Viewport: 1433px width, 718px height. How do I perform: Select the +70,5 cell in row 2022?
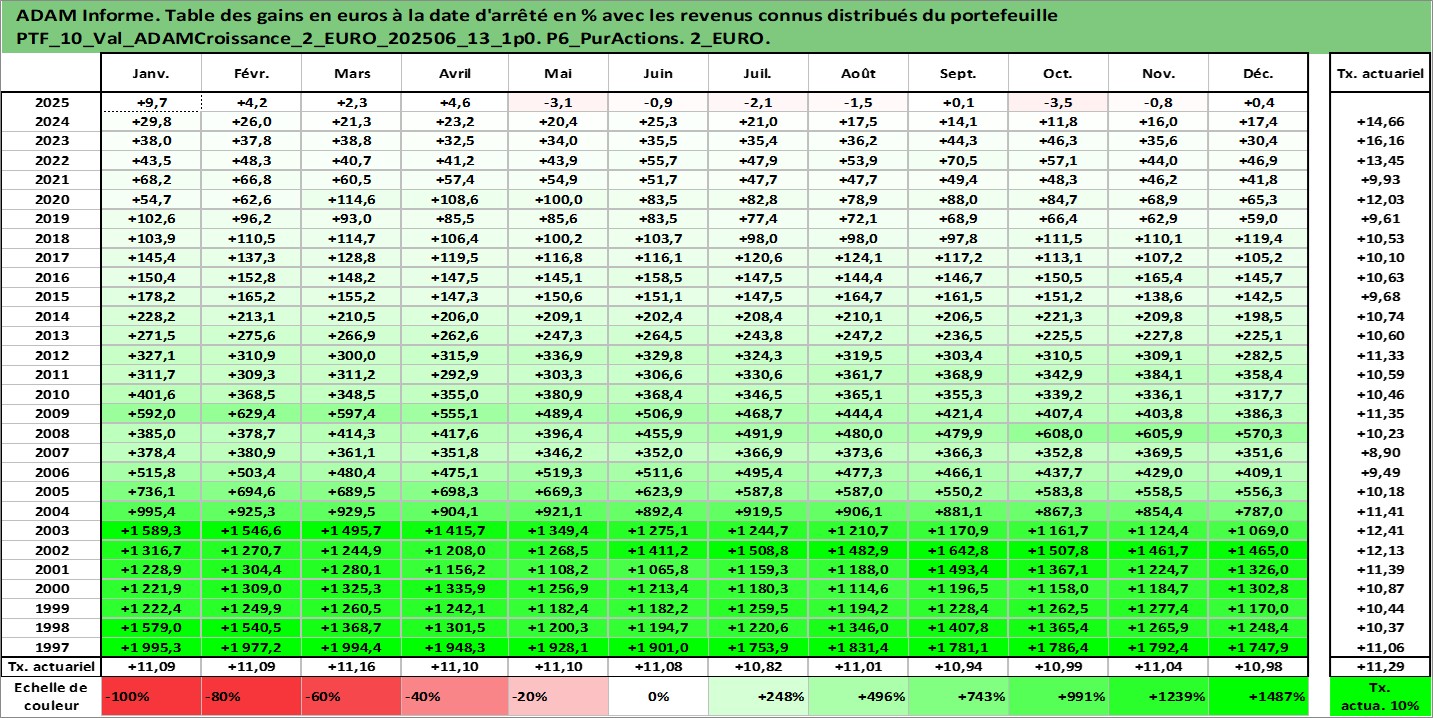(958, 160)
